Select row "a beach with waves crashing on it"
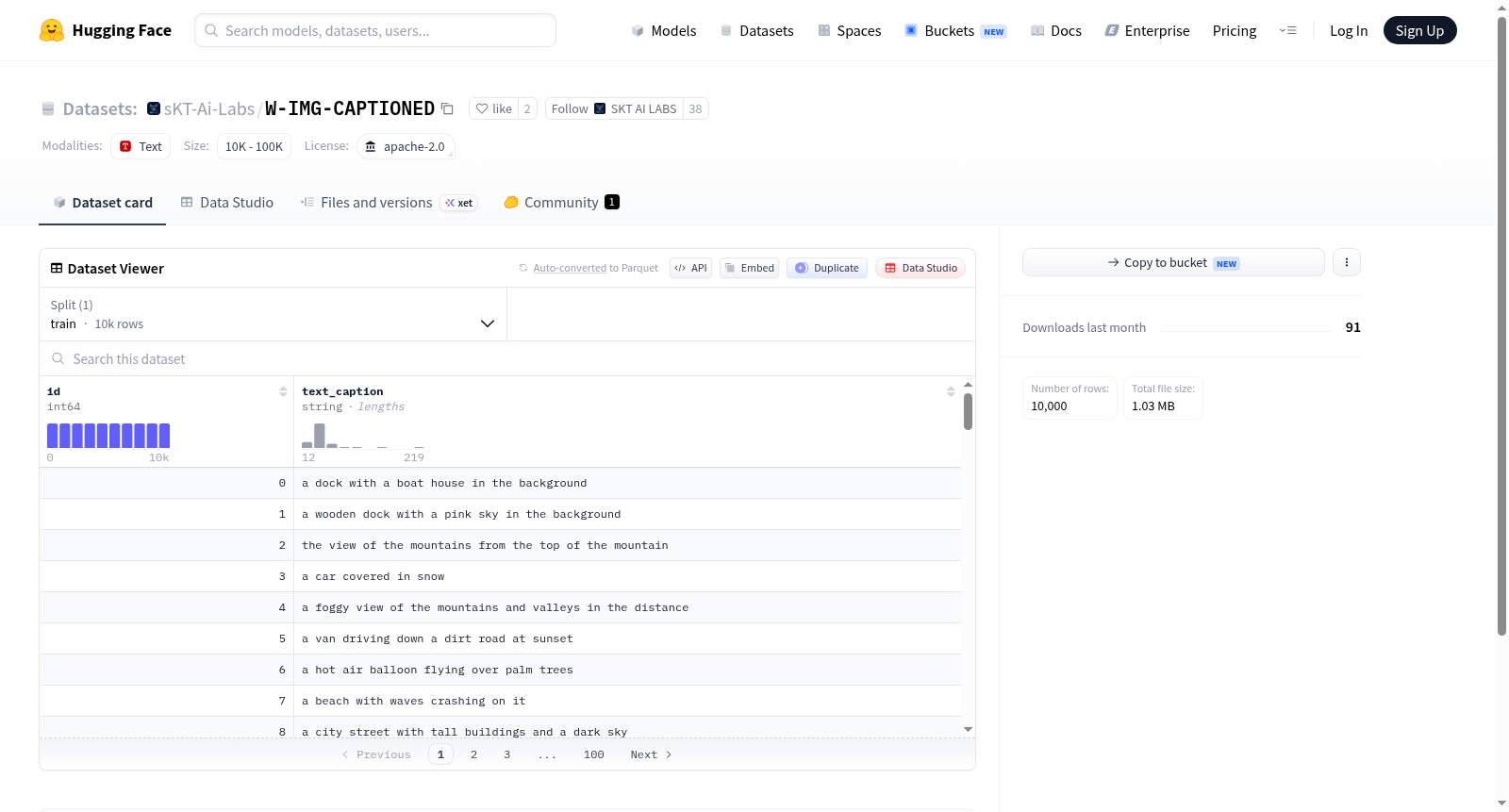The height and width of the screenshot is (812, 1509). [500, 701]
